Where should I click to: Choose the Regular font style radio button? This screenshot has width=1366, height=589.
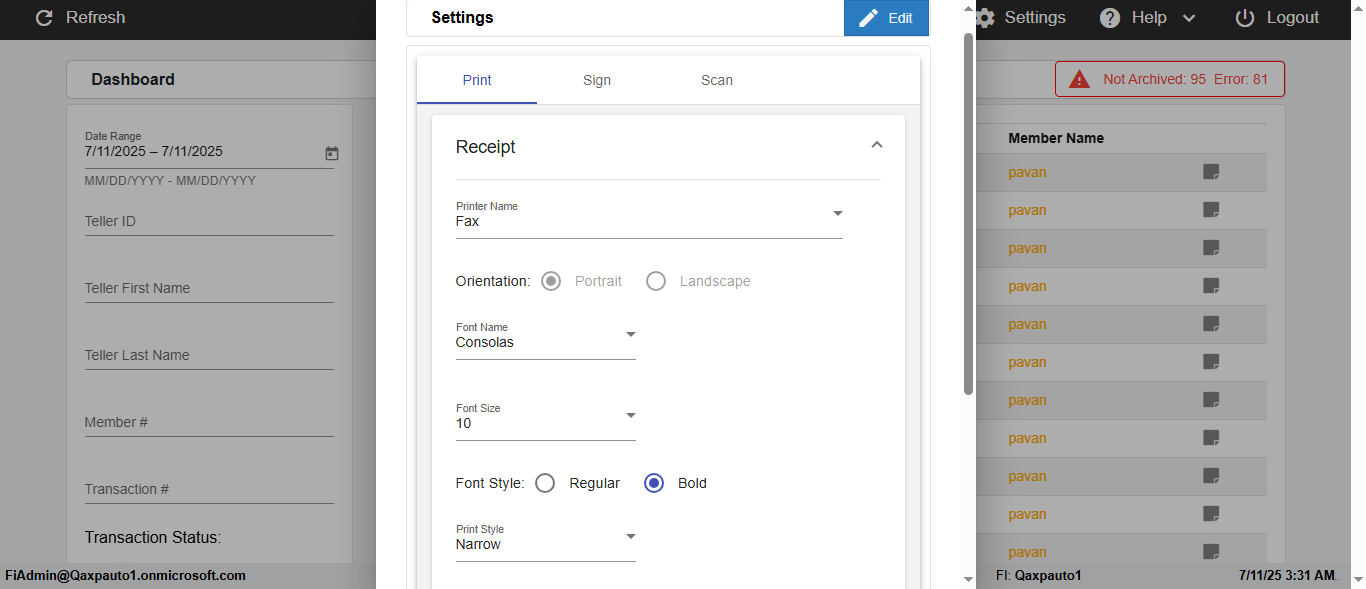545,483
